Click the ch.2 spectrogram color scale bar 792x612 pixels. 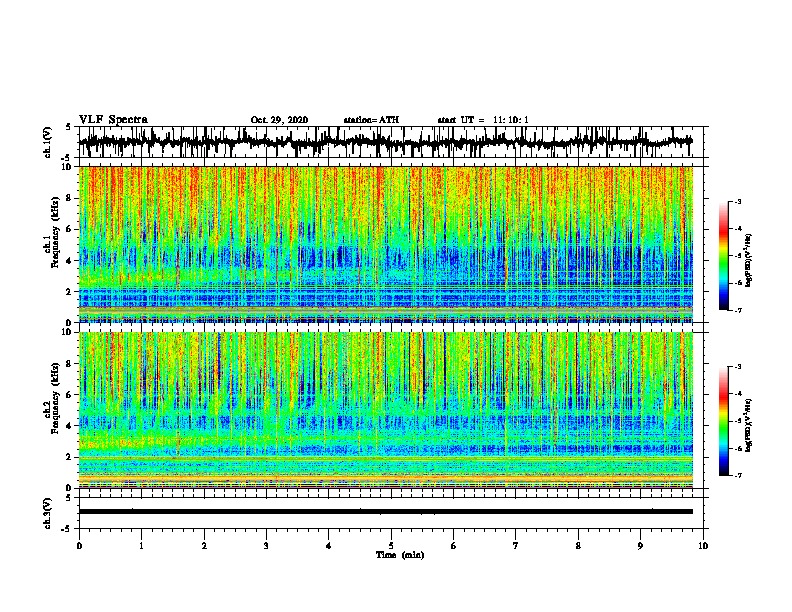(x=724, y=421)
